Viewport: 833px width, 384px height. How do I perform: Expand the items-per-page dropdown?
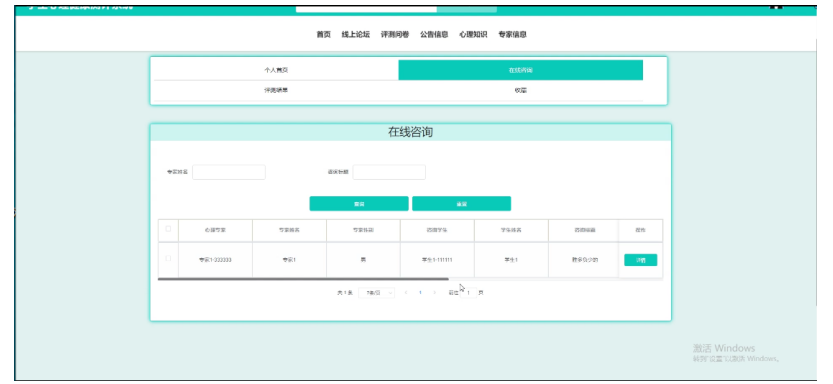pyautogui.click(x=377, y=293)
